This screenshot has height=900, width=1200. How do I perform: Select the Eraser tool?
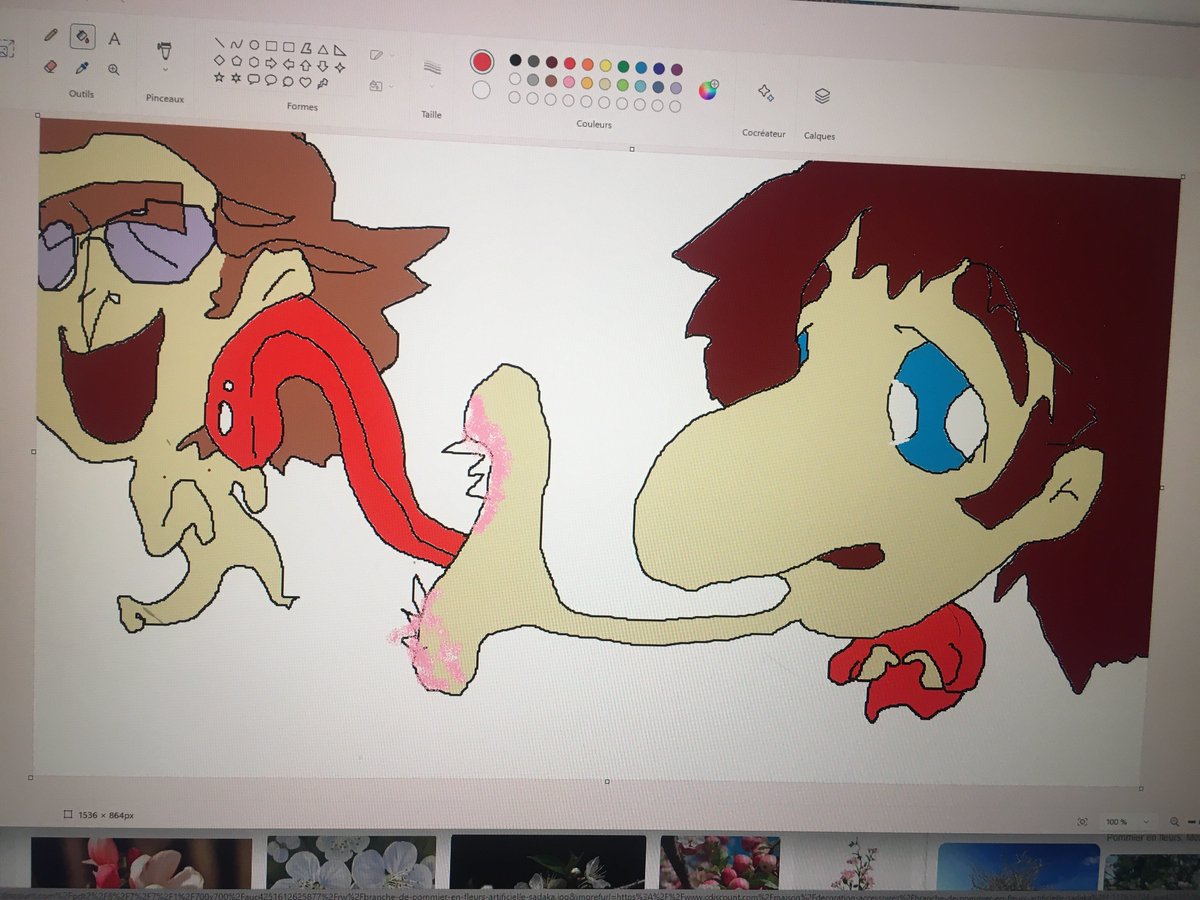pyautogui.click(x=50, y=66)
